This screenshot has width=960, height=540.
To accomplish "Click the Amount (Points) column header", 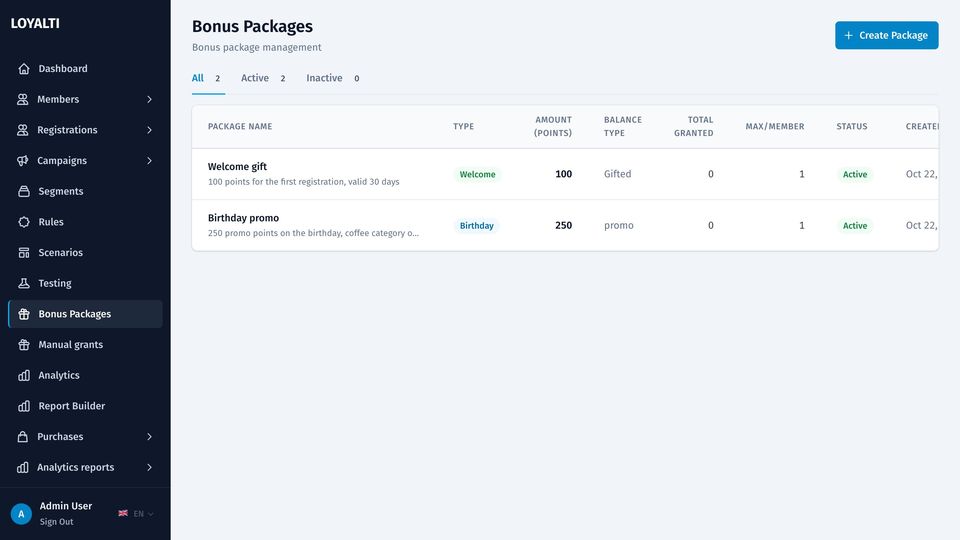I will tap(553, 127).
